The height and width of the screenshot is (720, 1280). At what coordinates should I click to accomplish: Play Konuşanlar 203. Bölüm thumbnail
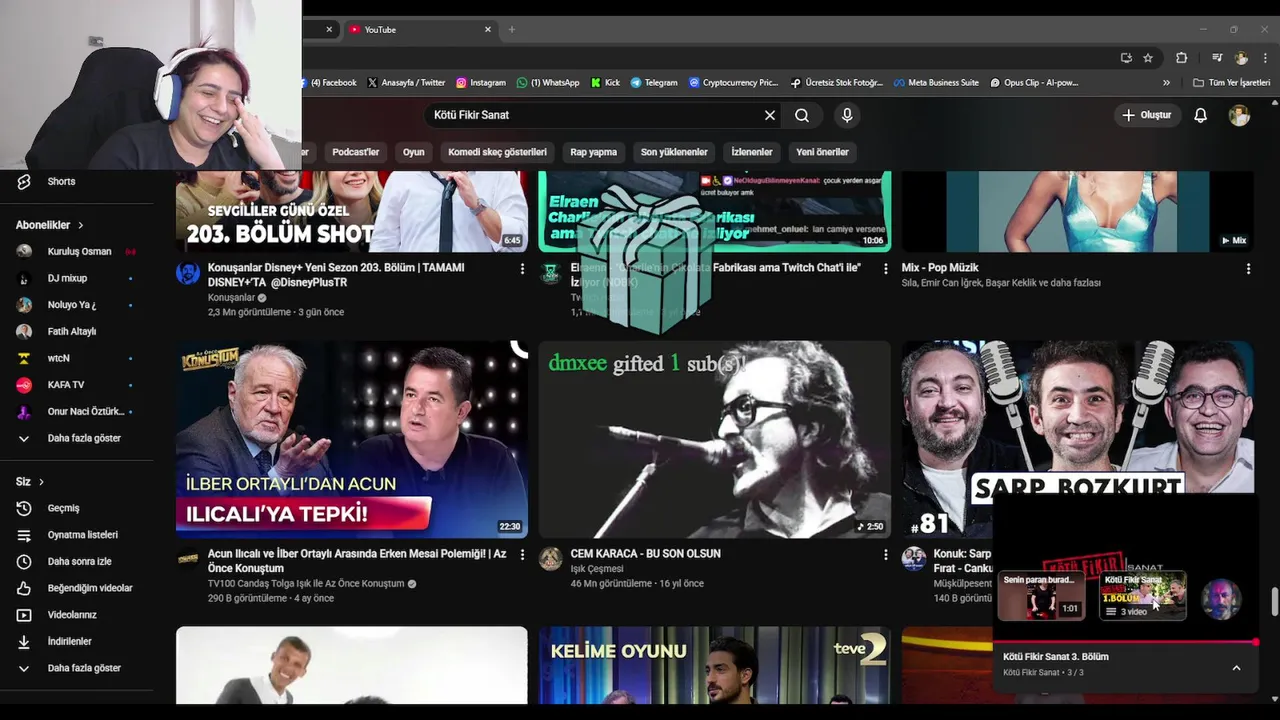tap(352, 211)
